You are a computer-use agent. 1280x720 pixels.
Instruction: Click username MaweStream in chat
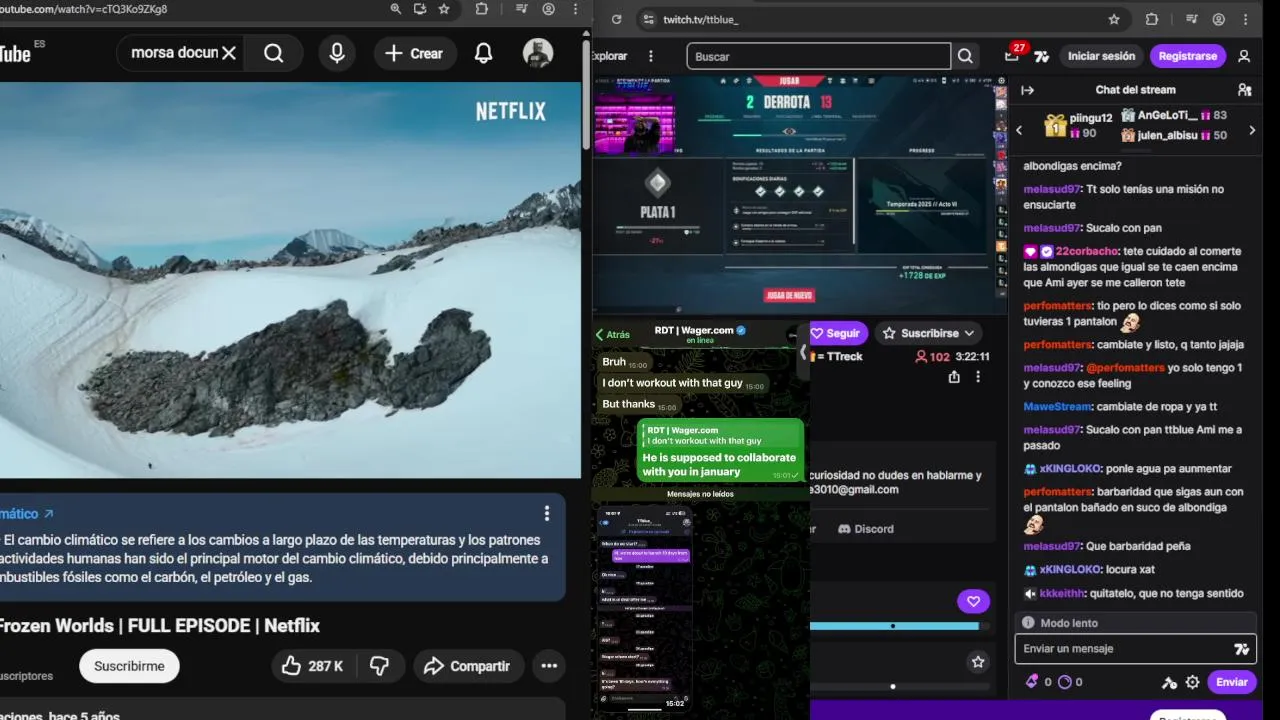tap(1057, 407)
